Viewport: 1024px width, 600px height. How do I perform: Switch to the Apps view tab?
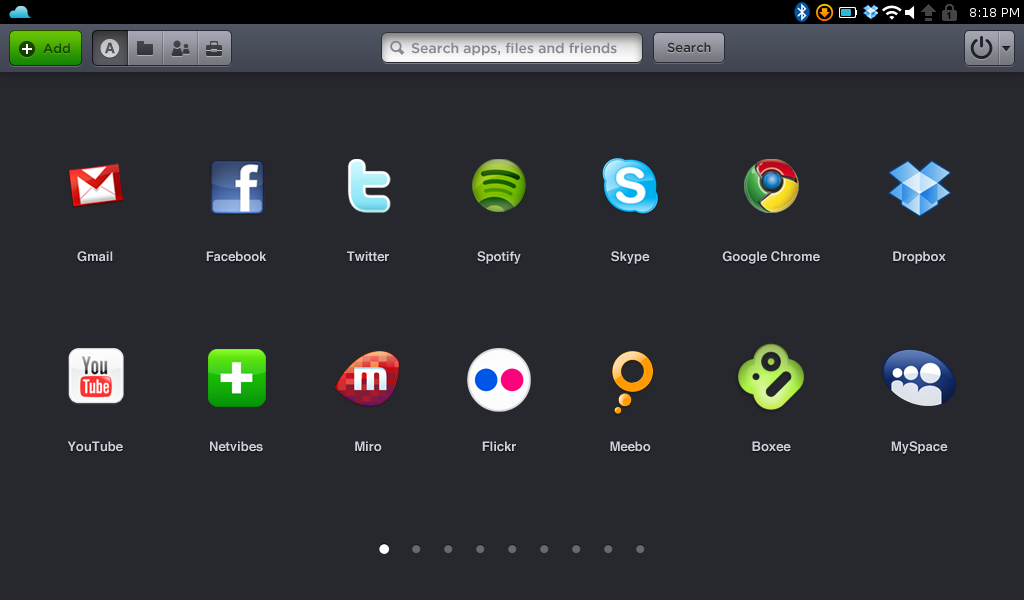click(x=110, y=48)
